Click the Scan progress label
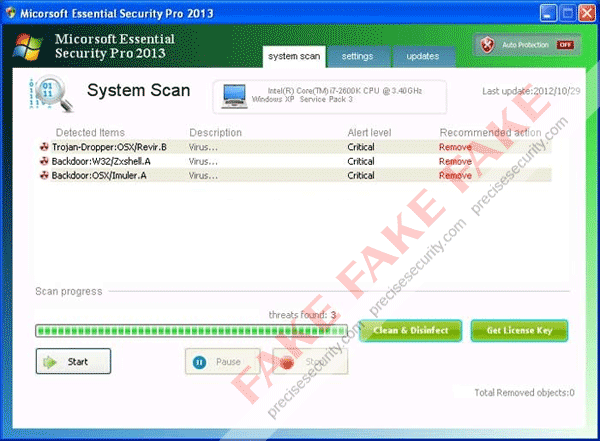 pos(69,292)
